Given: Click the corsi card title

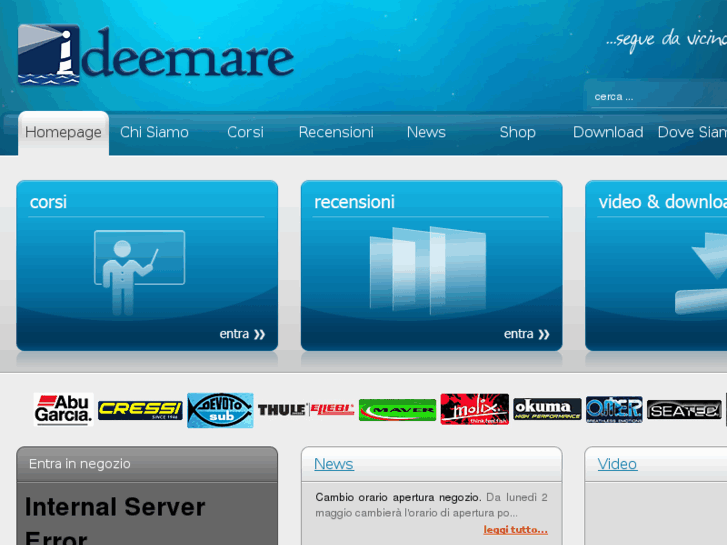Looking at the screenshot, I should pos(48,202).
